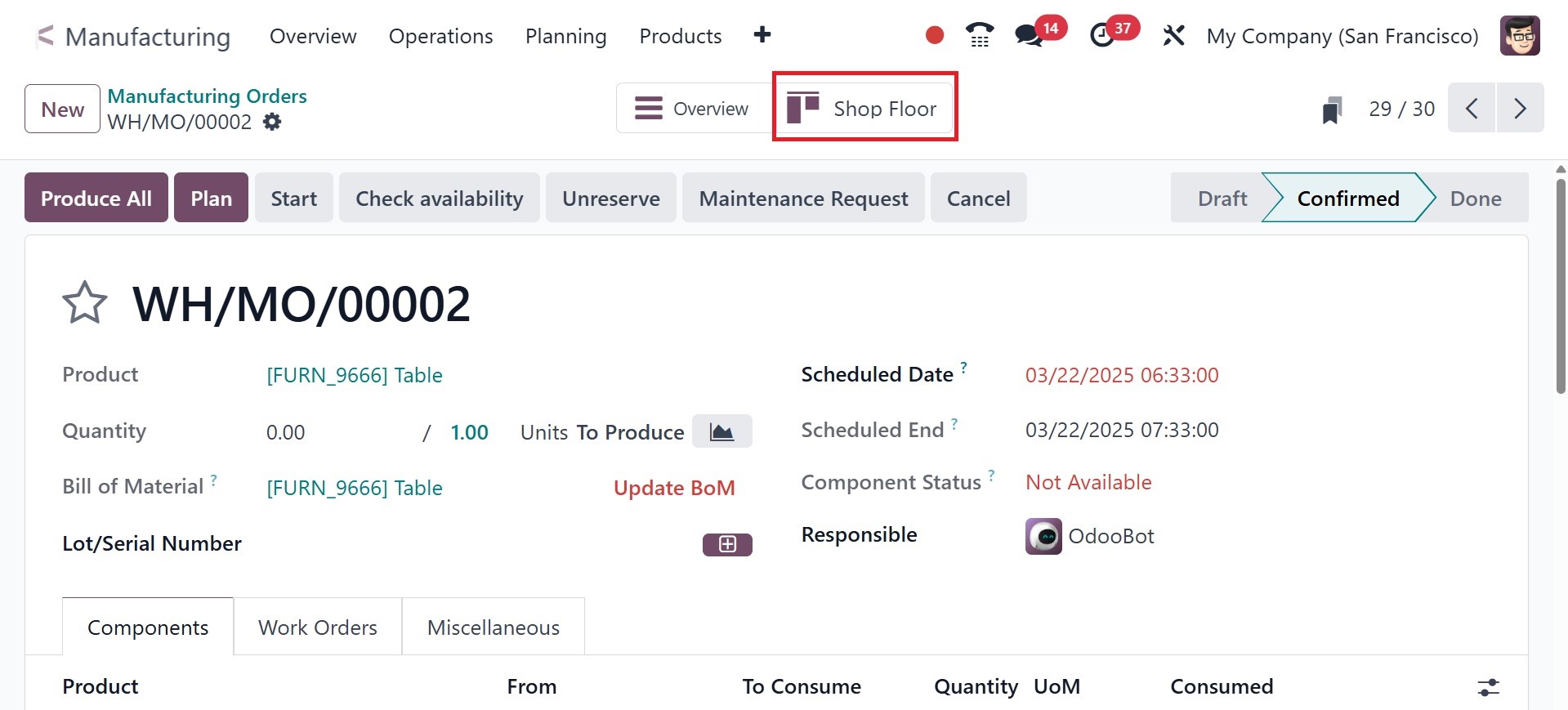Click the bookmark icon near record pager
This screenshot has height=710, width=1568.
1332,109
